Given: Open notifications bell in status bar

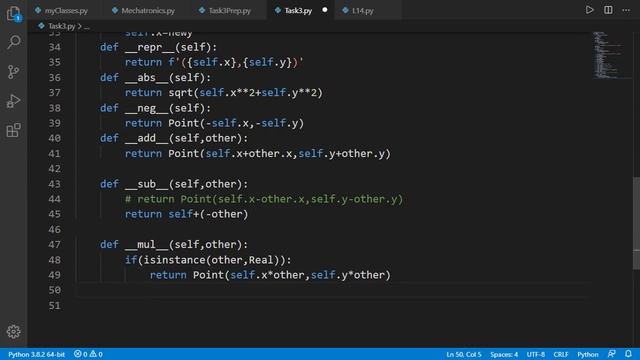Looking at the screenshot, I should [x=628, y=354].
